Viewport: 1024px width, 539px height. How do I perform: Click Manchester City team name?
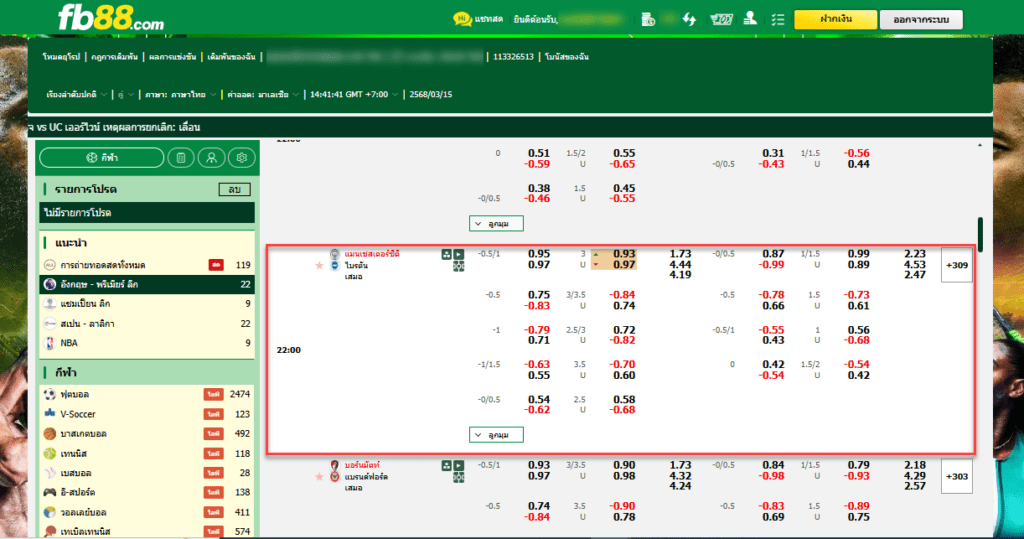(372, 254)
